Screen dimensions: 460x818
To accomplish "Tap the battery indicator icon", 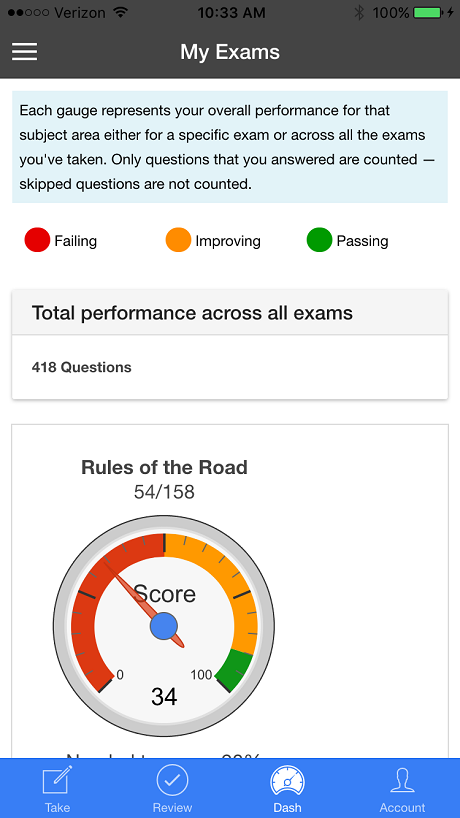I will (x=430, y=13).
